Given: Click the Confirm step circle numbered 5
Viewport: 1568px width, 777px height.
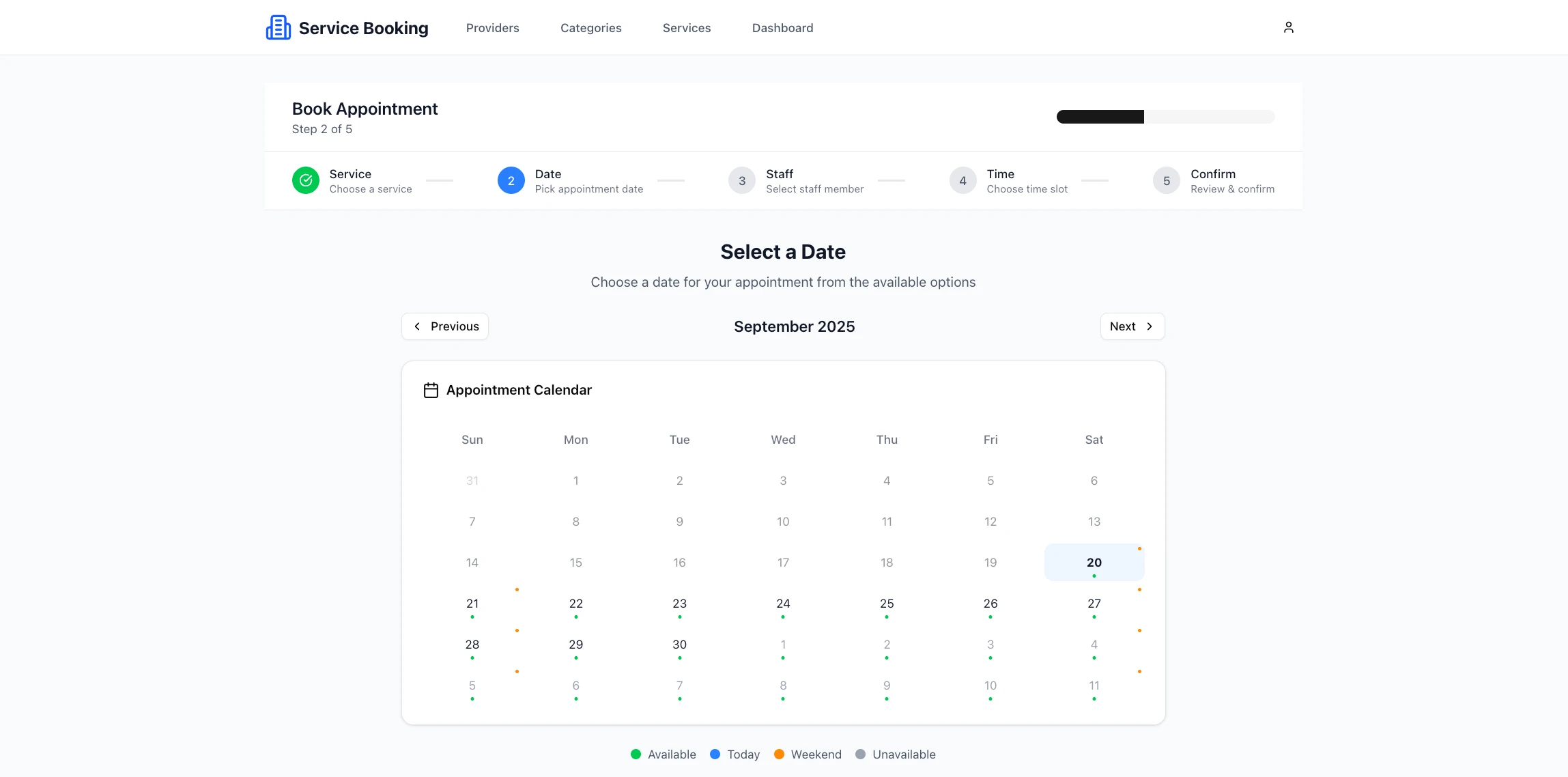Looking at the screenshot, I should (x=1166, y=180).
